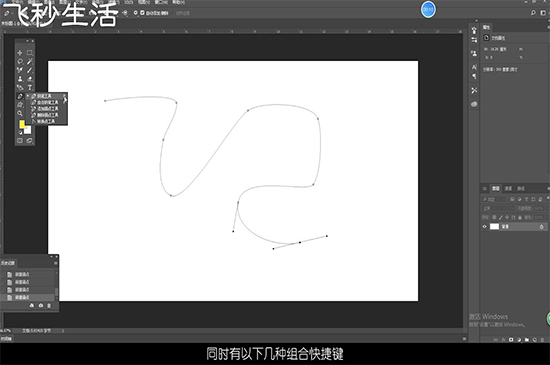Click the white background color swatch
Image resolution: width=550 pixels, height=365 pixels.
click(28, 130)
